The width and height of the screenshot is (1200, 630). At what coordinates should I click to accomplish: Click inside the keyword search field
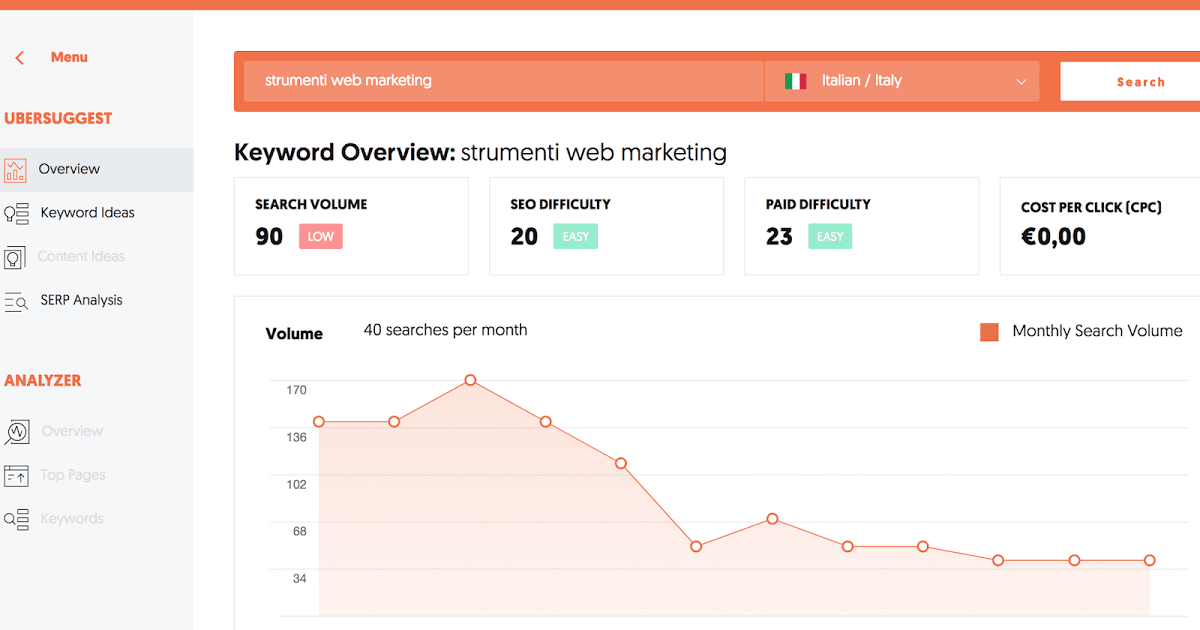[x=500, y=81]
